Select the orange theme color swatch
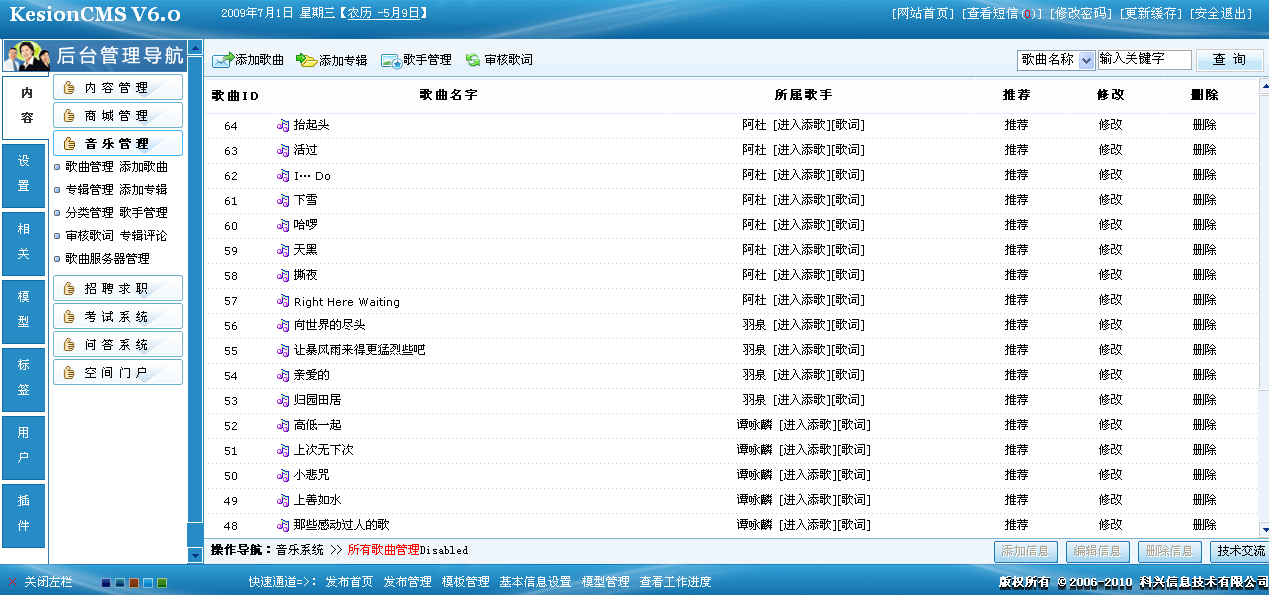 134,582
